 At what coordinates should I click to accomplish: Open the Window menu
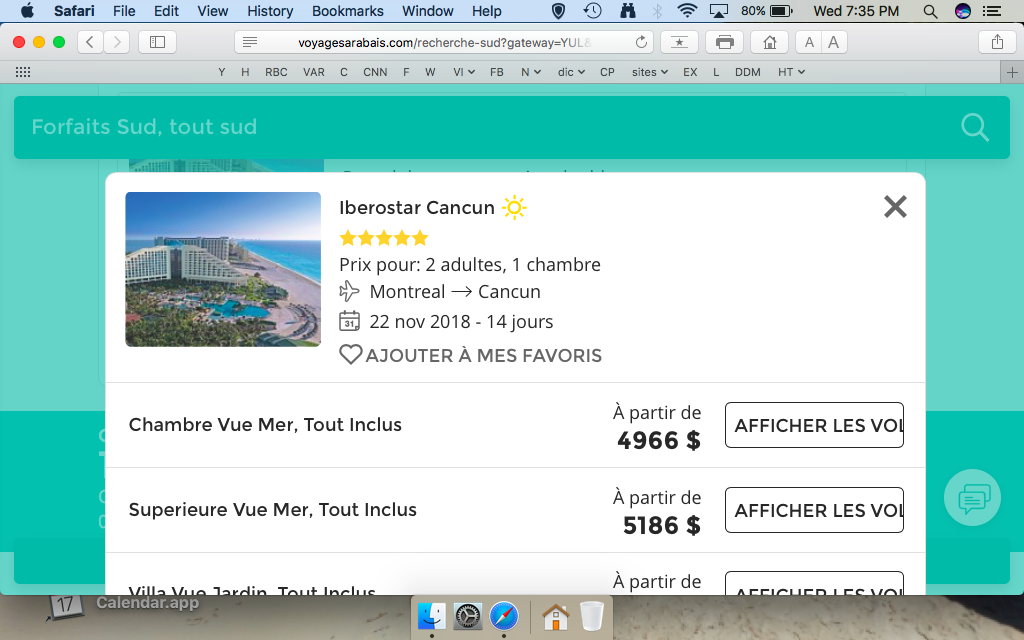point(428,11)
